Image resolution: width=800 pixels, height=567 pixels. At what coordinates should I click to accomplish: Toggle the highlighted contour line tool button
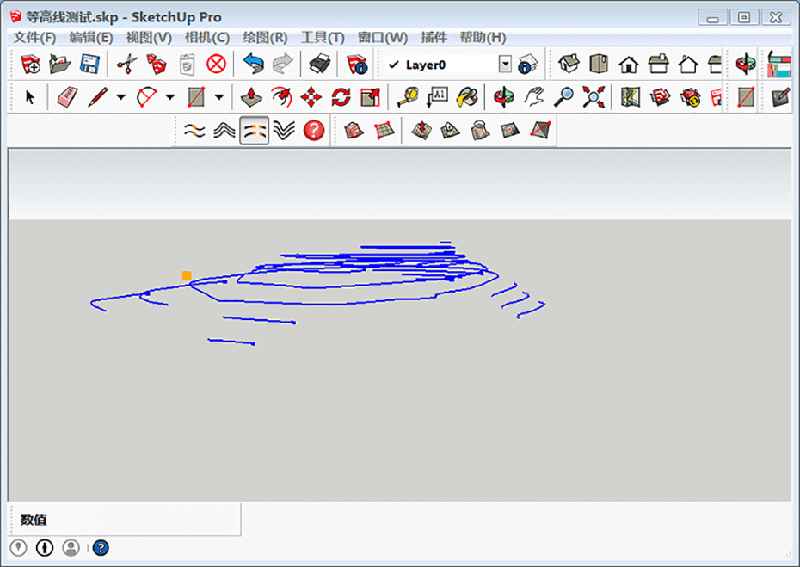(x=254, y=130)
